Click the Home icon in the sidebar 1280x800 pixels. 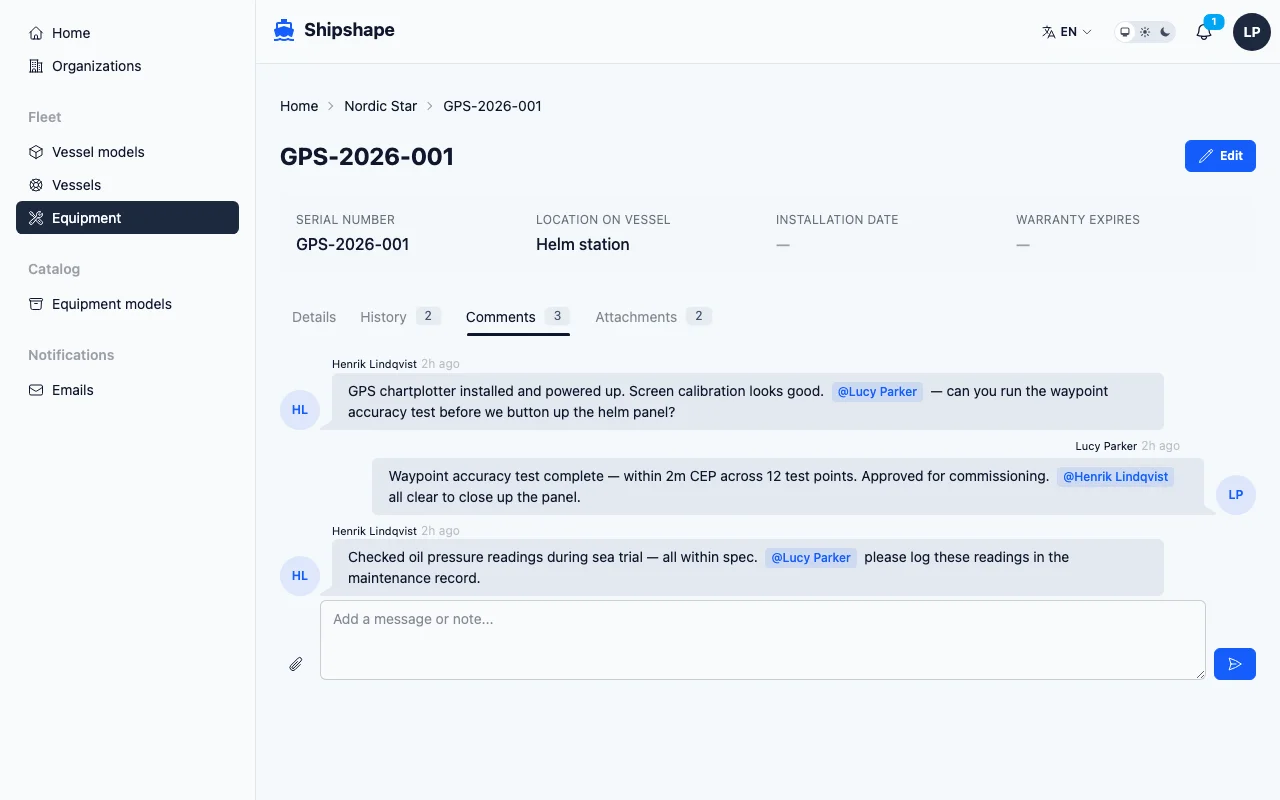(x=36, y=33)
